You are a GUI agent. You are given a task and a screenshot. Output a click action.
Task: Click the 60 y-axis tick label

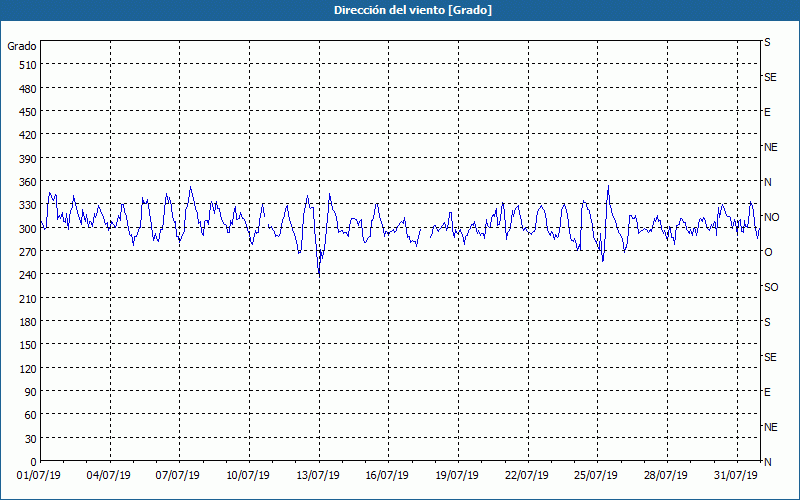click(31, 415)
